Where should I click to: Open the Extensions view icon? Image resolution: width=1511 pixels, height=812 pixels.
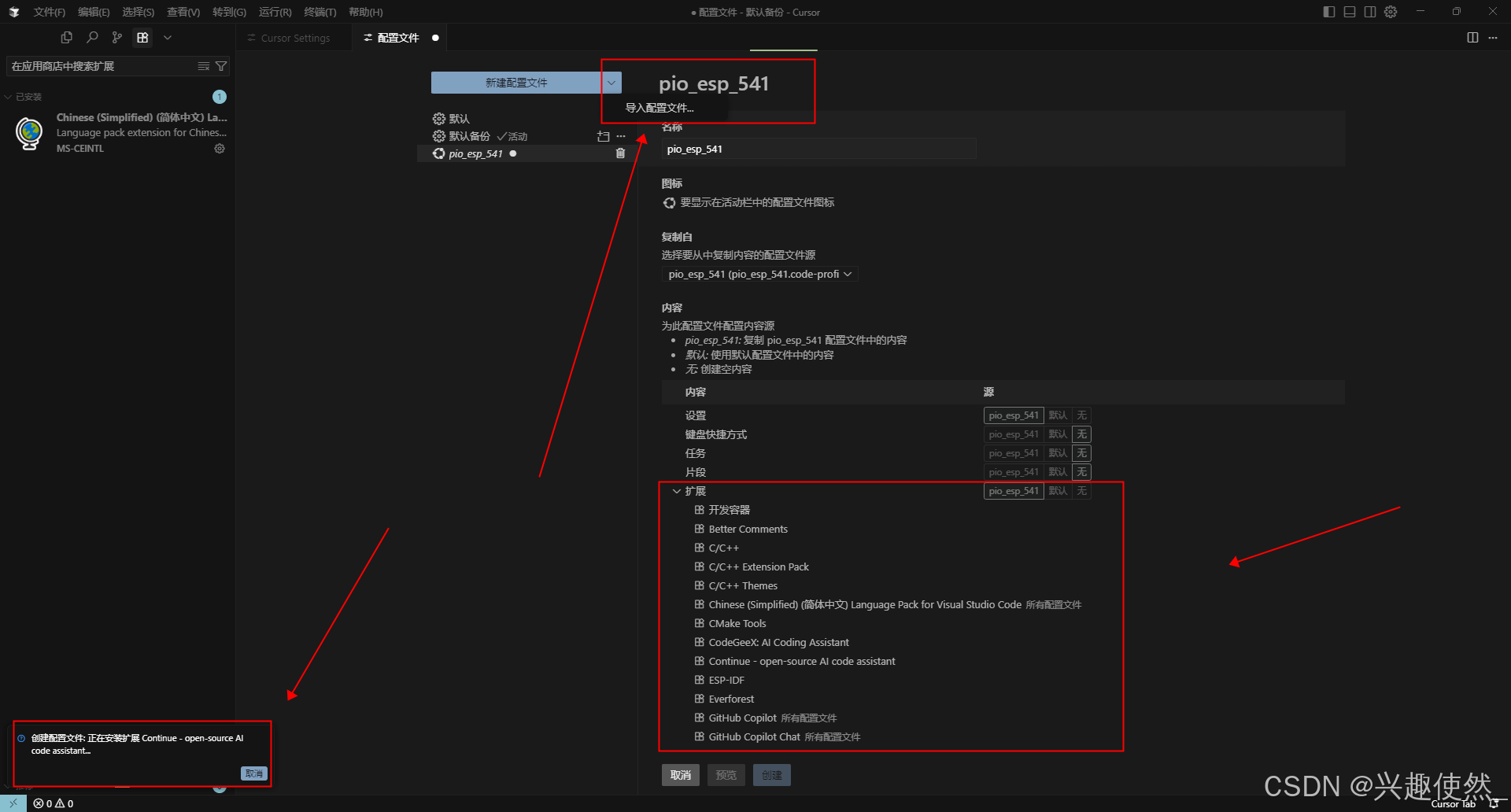pos(142,37)
